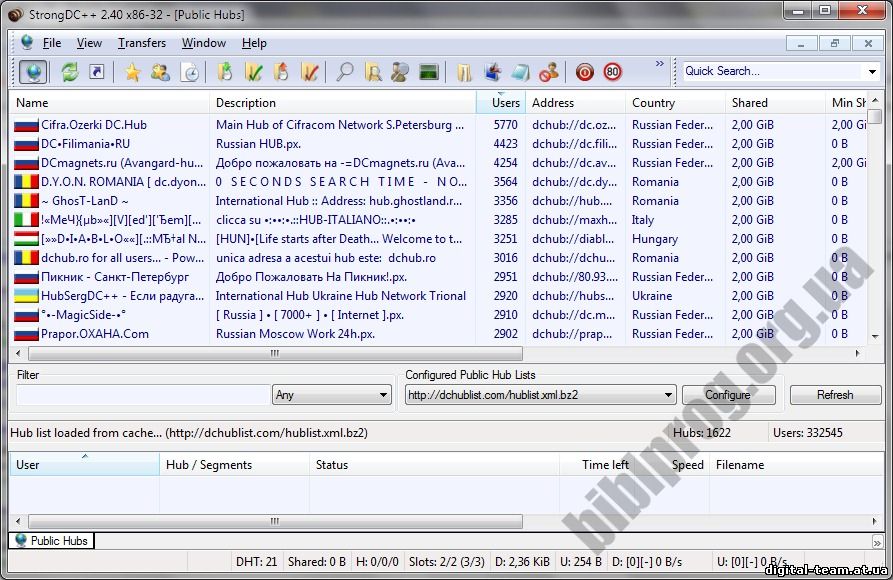Open Favorite Users toolbar icon

pos(161,72)
